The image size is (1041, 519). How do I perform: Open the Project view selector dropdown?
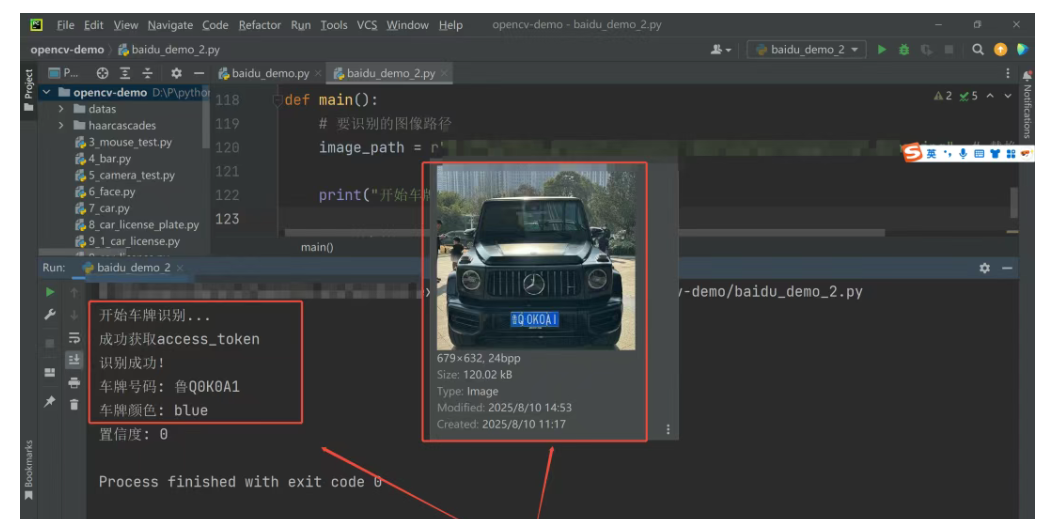click(63, 73)
